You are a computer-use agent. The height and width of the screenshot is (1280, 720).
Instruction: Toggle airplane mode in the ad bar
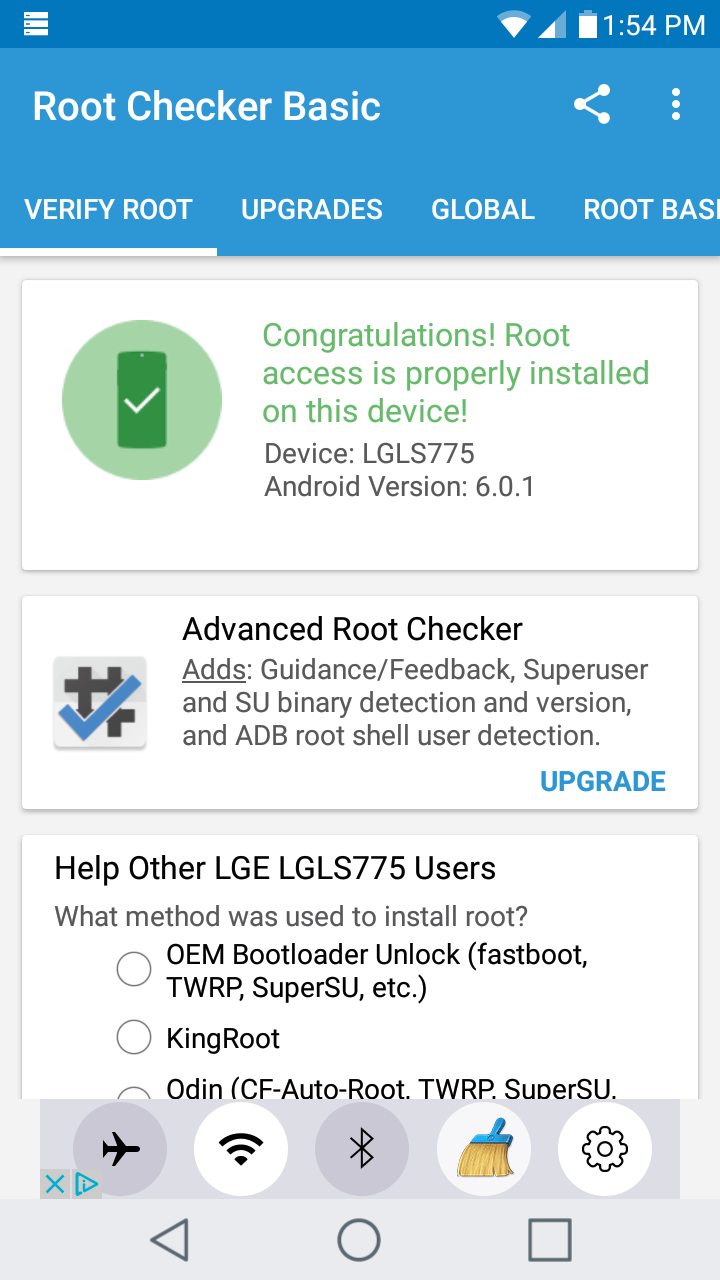click(120, 1150)
